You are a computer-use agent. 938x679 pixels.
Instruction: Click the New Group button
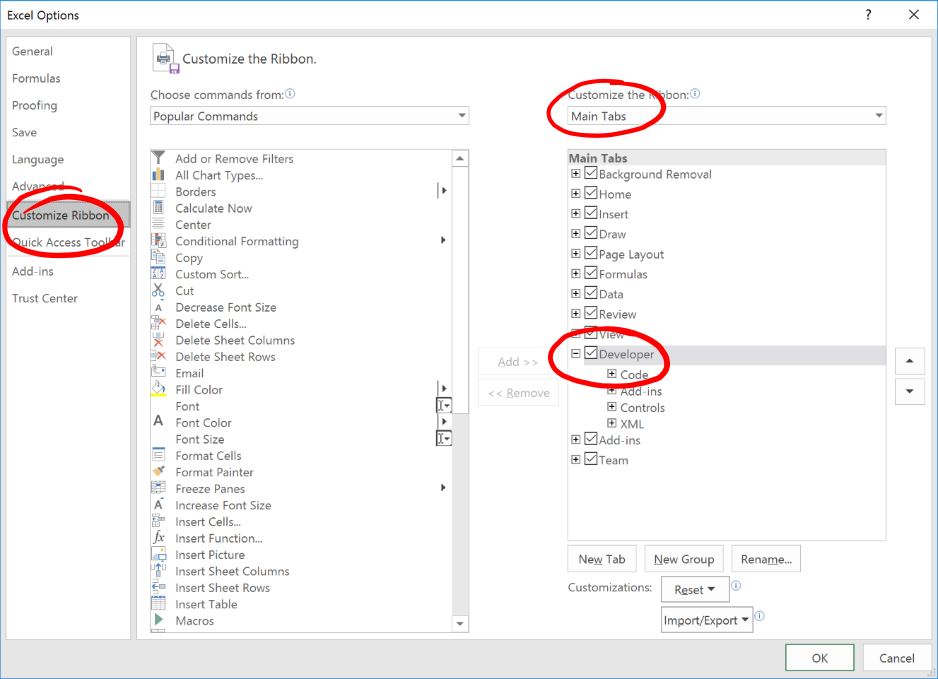tap(684, 559)
